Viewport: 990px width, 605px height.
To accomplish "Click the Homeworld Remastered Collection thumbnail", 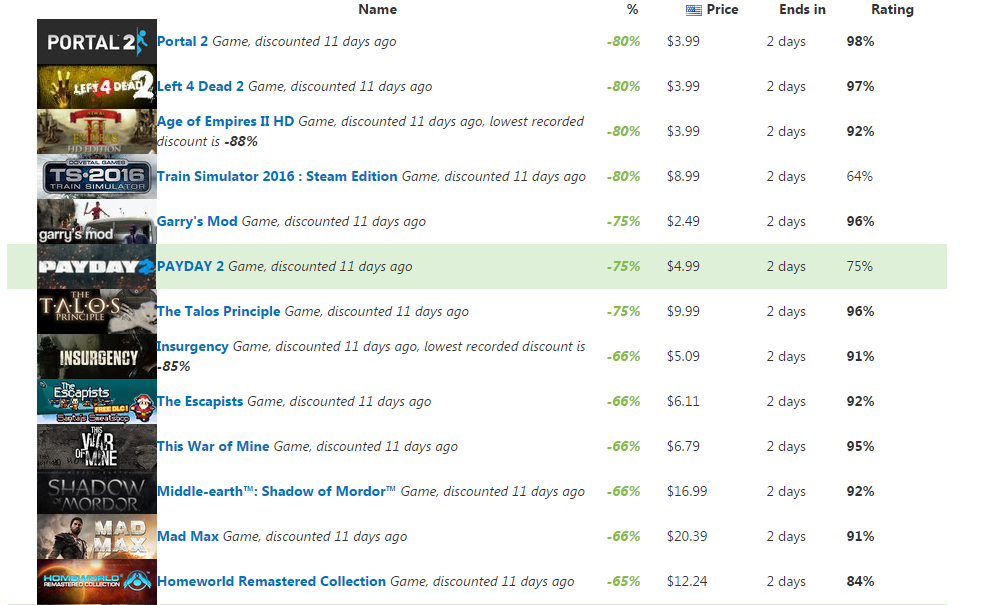I will (97, 582).
